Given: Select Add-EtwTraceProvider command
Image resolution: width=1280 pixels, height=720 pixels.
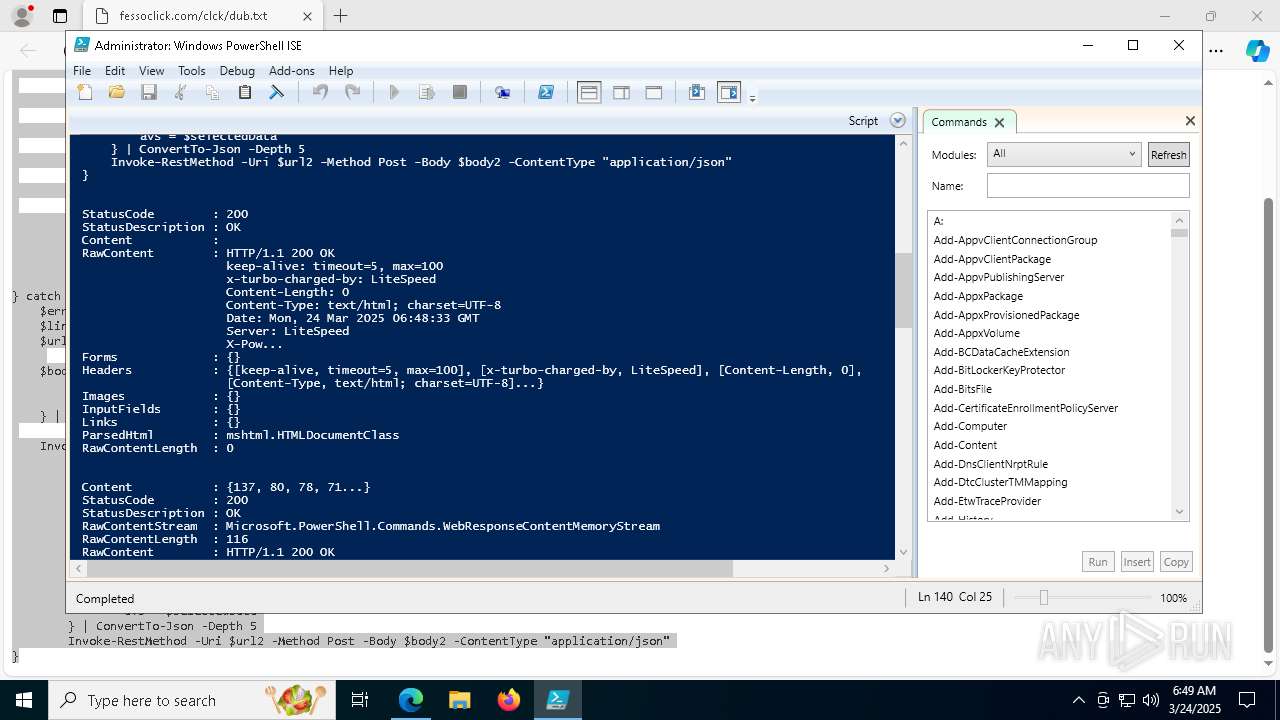Looking at the screenshot, I should coord(987,501).
